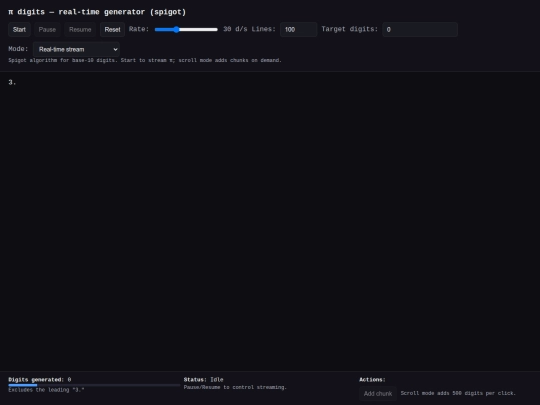Click the "Status: Idle" text
The image size is (540, 405).
coord(204,380)
